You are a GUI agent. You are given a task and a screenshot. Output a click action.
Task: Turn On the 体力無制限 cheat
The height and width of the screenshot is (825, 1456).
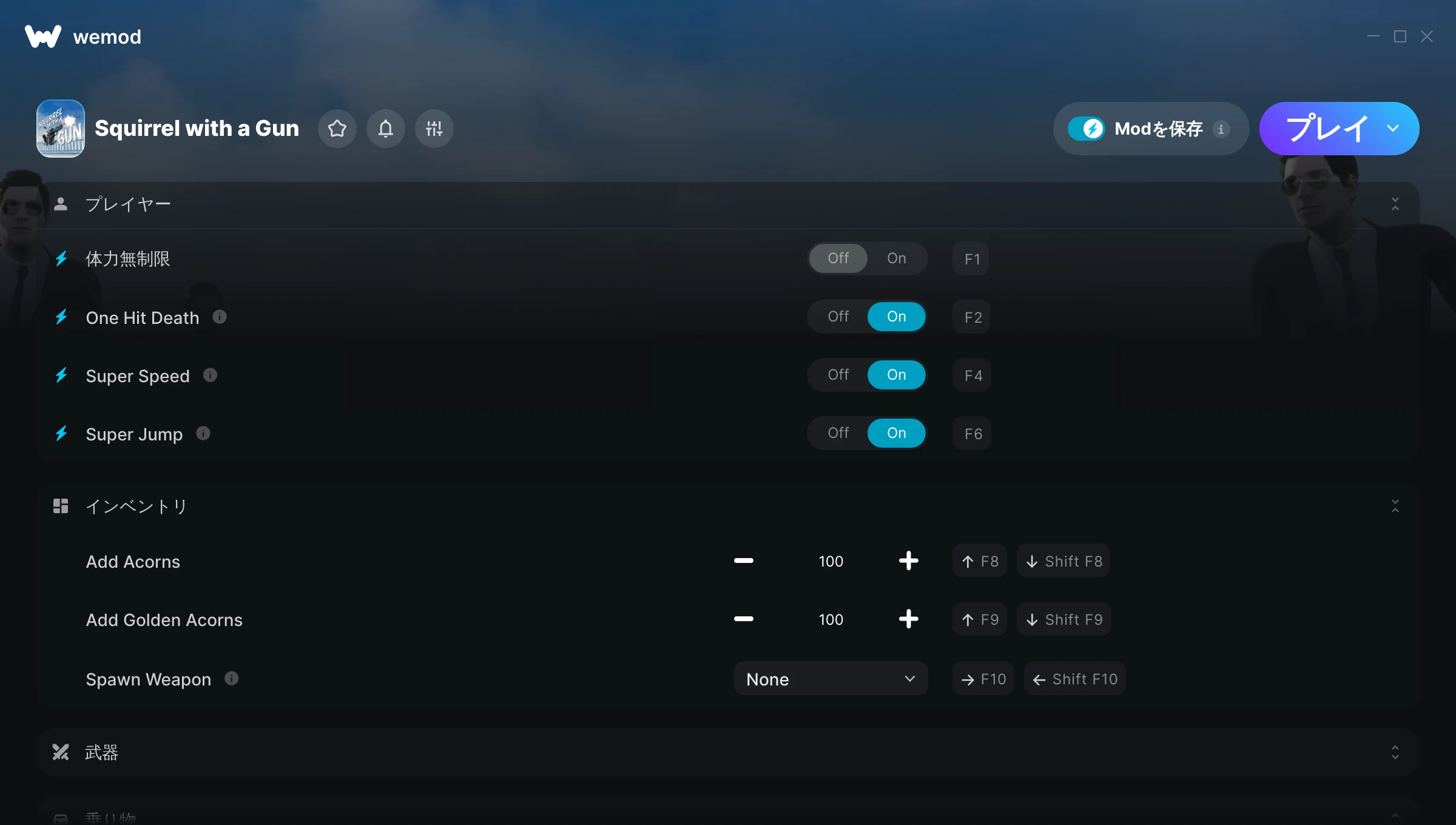point(897,258)
